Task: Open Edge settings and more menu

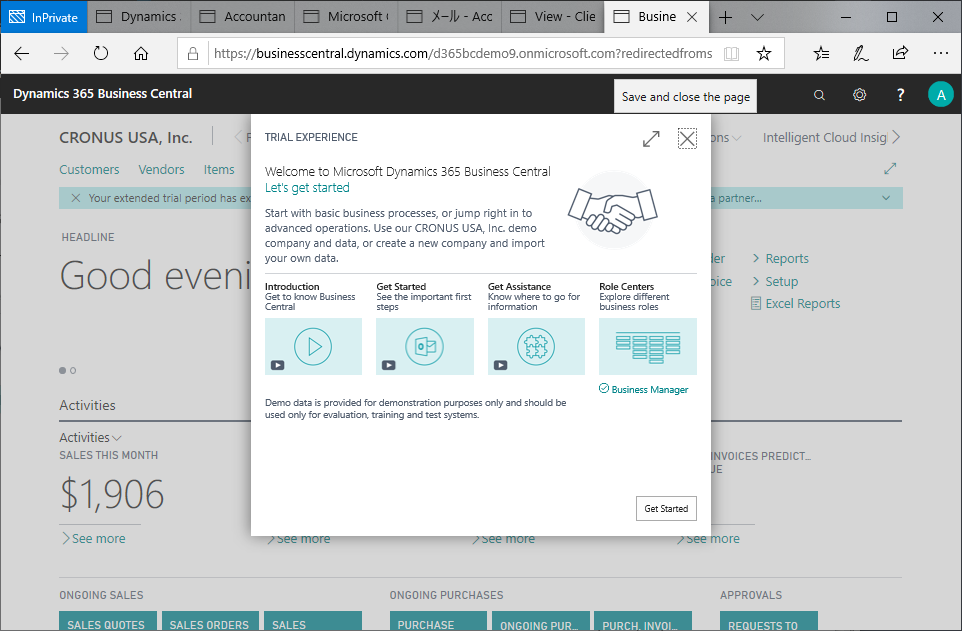Action: click(941, 54)
